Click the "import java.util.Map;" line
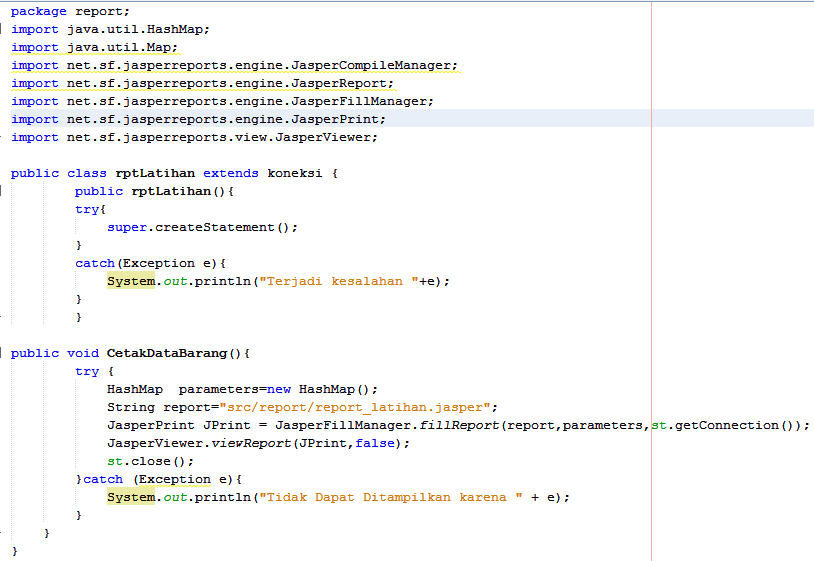Viewport: 814px width, 561px height. (94, 48)
